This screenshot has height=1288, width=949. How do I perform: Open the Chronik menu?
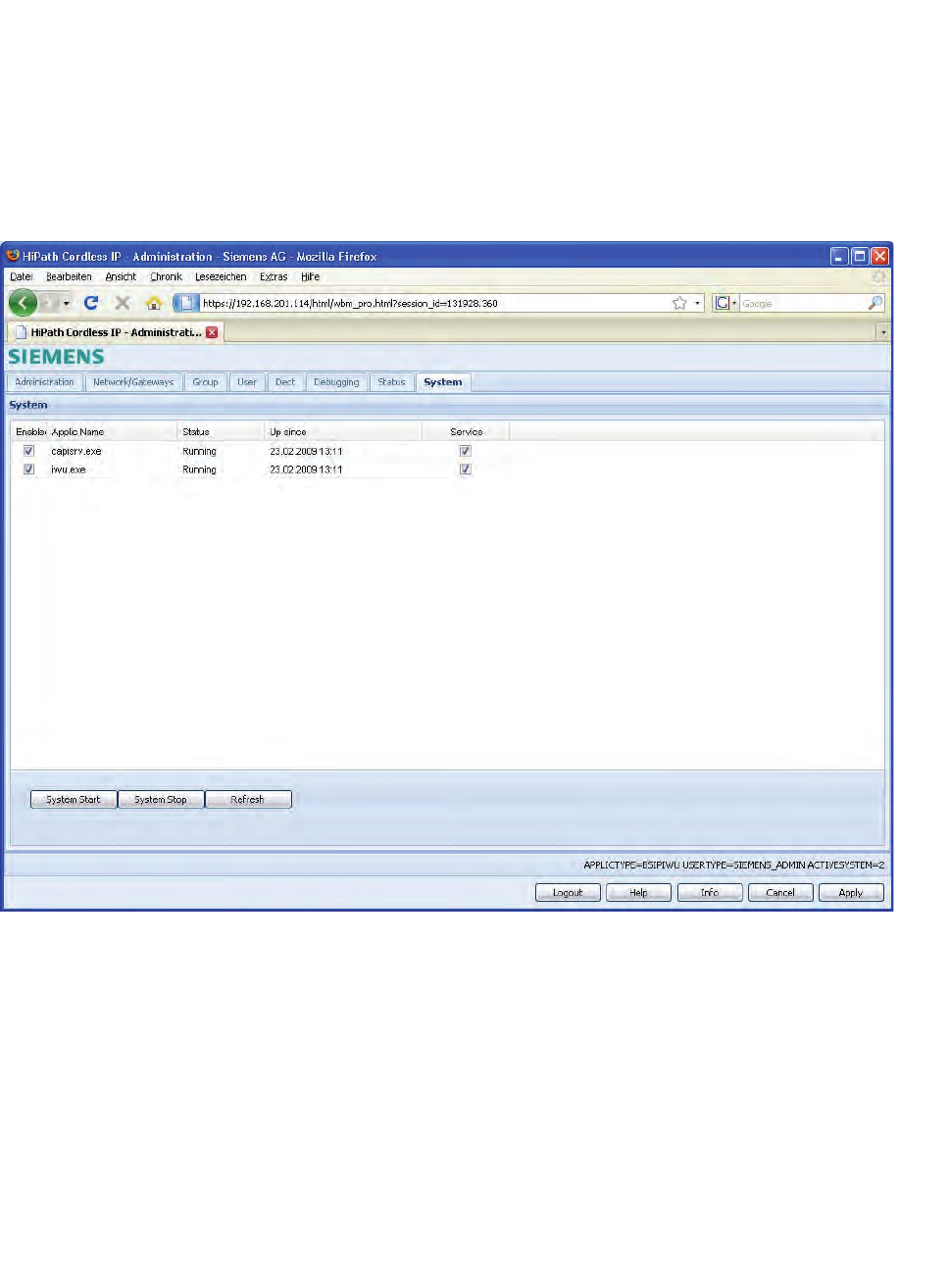(x=166, y=277)
